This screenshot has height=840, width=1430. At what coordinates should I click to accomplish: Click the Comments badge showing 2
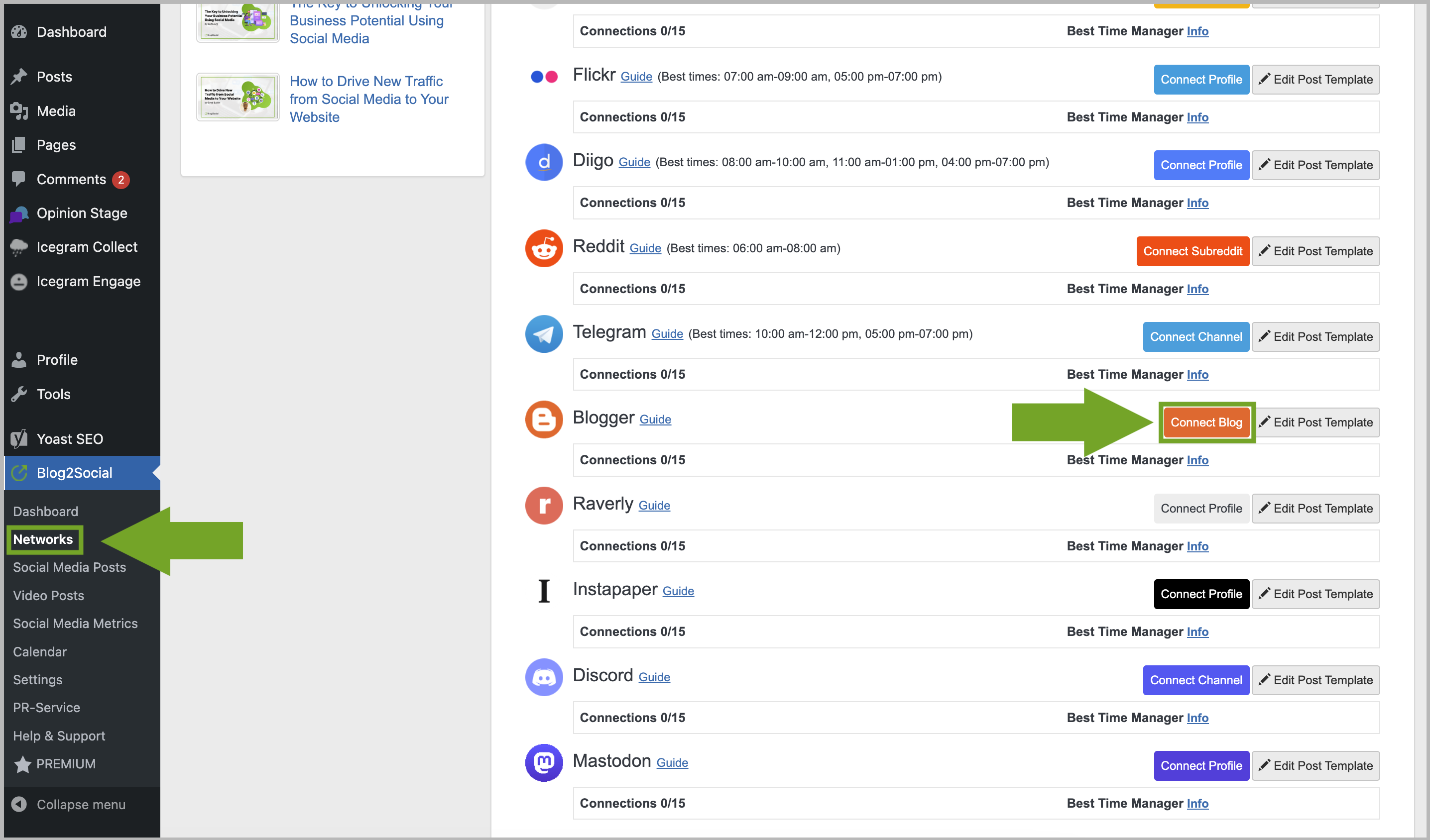click(x=121, y=180)
